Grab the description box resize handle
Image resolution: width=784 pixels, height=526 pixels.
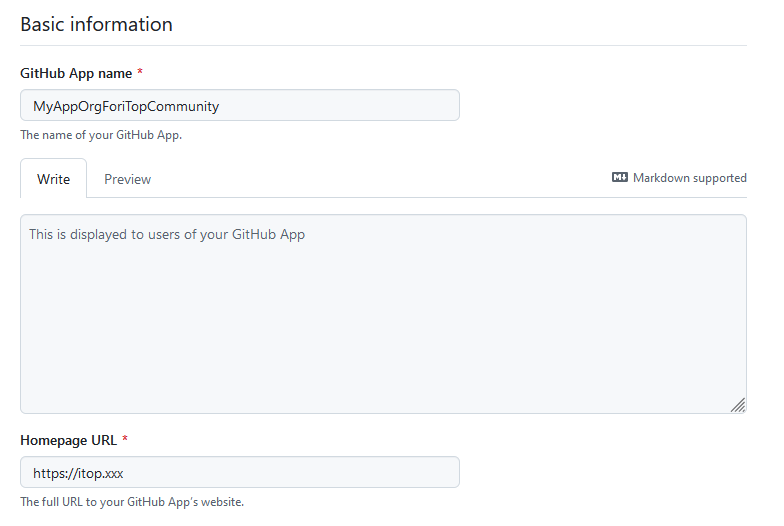tap(737, 404)
